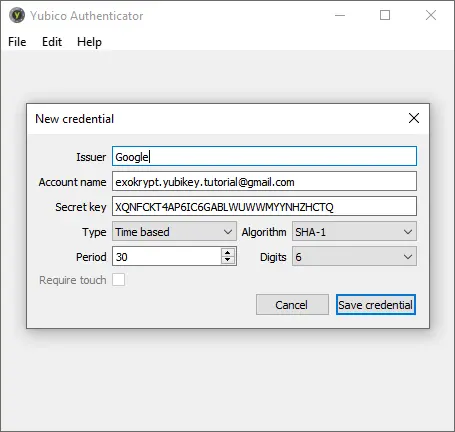Minimize the Yubico Authenticator window
The image size is (455, 432).
coord(340,15)
